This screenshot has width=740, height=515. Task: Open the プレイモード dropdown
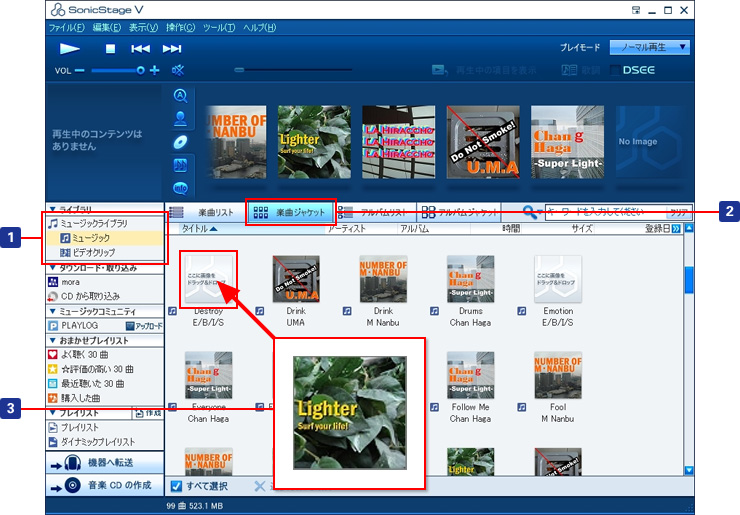click(x=652, y=47)
